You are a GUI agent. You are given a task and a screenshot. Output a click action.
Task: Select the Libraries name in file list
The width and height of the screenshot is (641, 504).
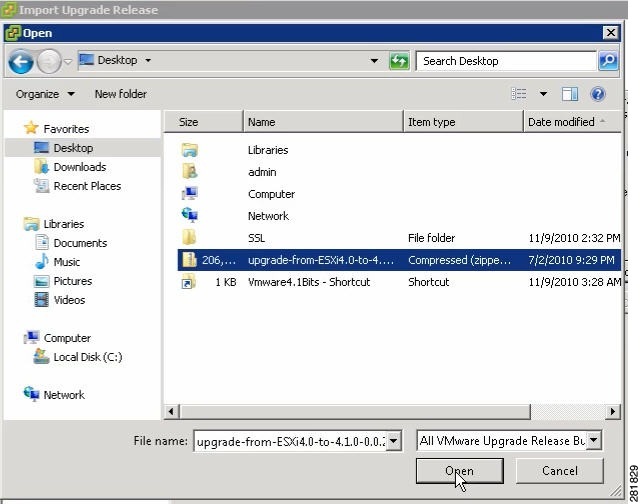[268, 150]
